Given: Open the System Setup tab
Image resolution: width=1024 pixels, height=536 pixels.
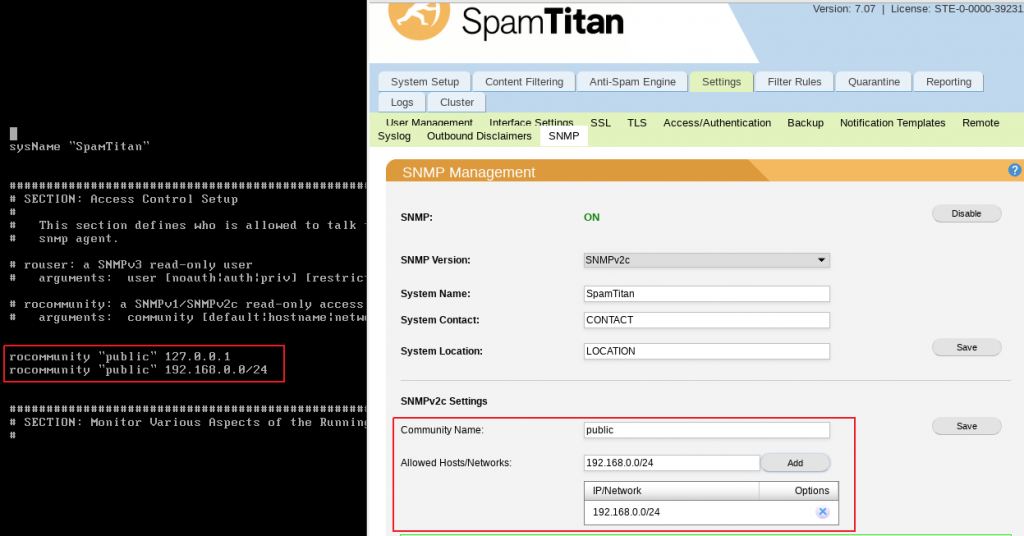Looking at the screenshot, I should tap(425, 82).
